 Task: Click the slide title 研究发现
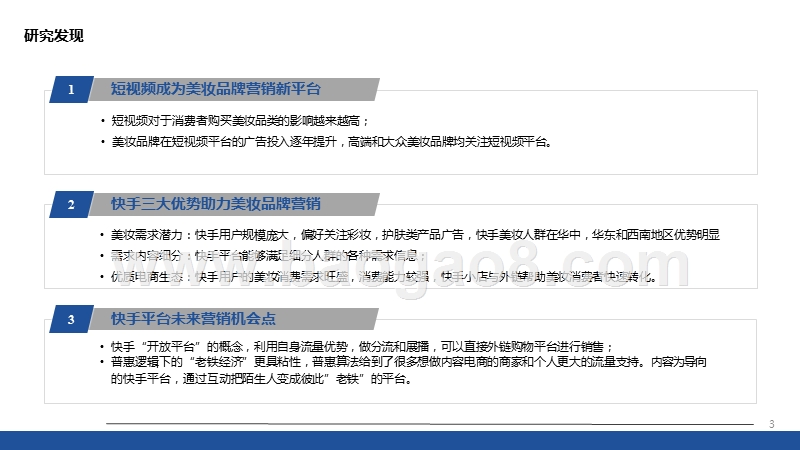[54, 36]
